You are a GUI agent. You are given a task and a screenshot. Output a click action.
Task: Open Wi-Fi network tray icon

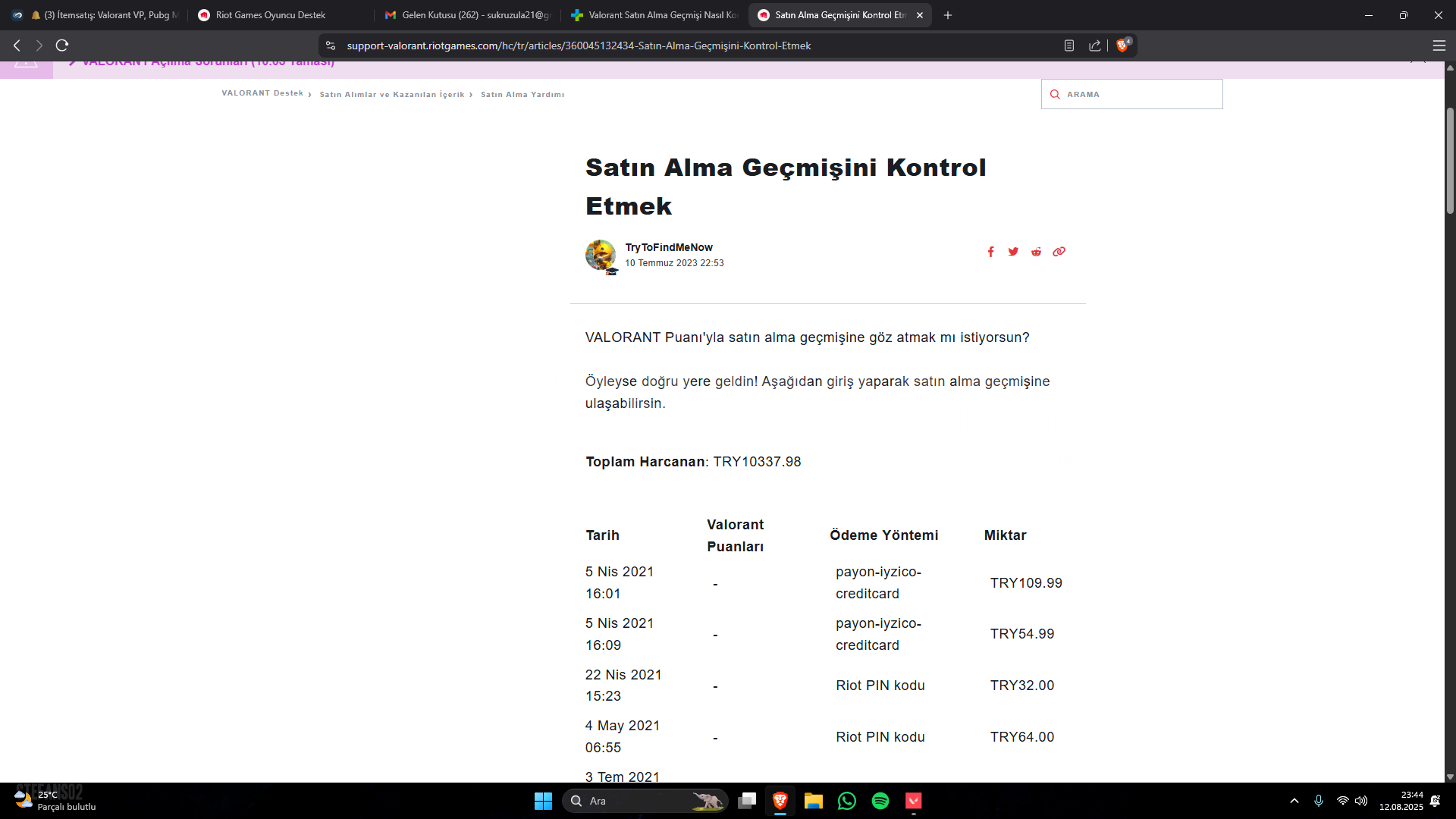pyautogui.click(x=1343, y=801)
